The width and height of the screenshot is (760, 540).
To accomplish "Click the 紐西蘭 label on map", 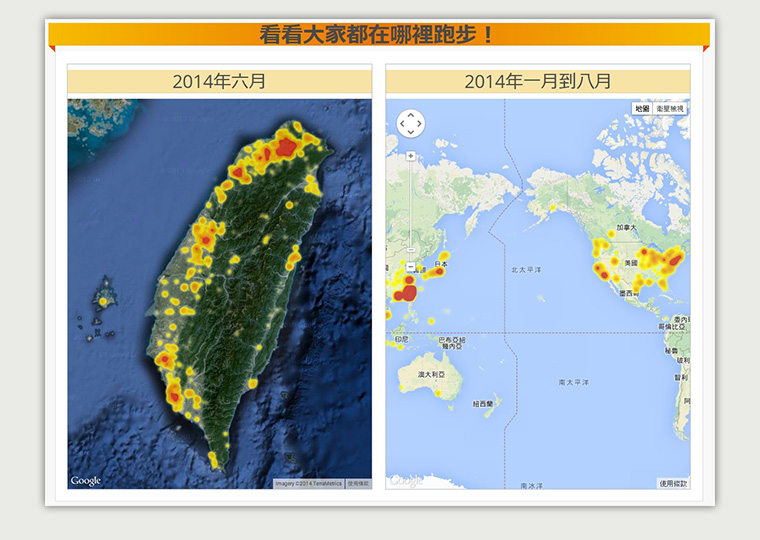I will point(483,403).
